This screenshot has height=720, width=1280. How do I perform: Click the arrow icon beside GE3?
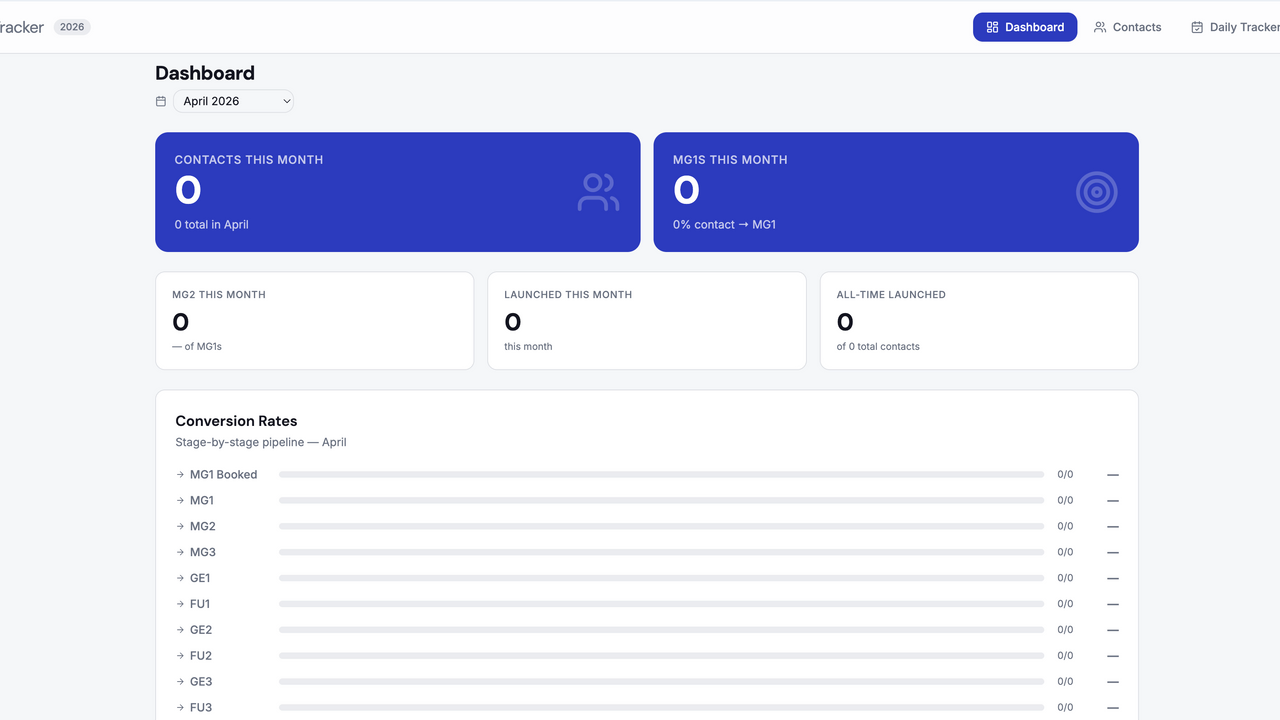180,683
